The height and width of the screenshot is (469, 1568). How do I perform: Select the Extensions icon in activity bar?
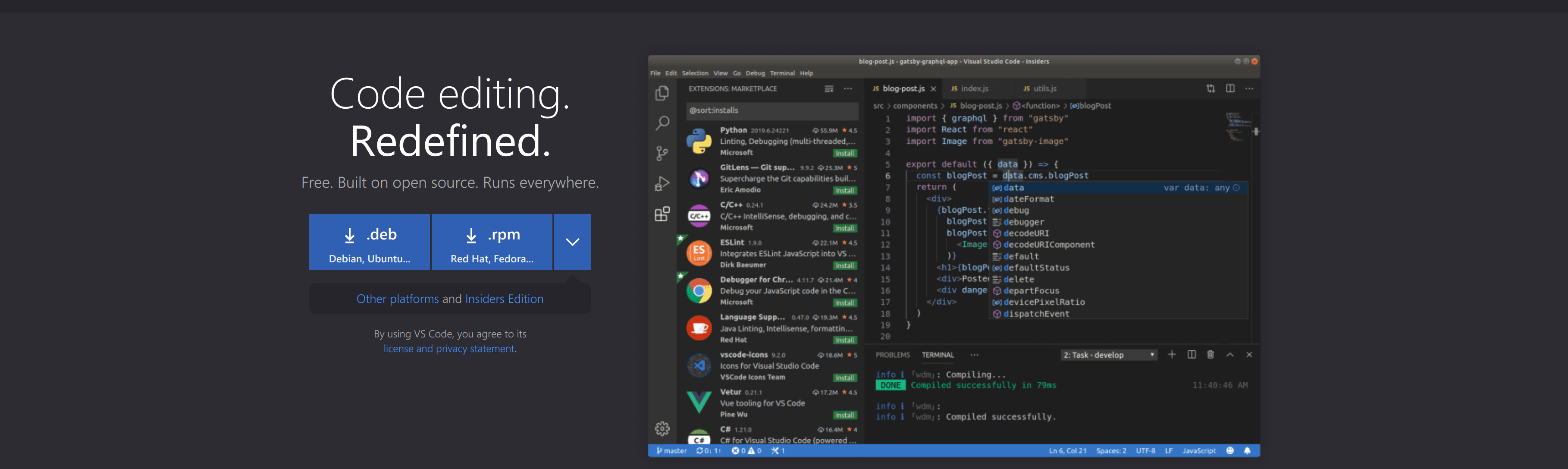[662, 214]
